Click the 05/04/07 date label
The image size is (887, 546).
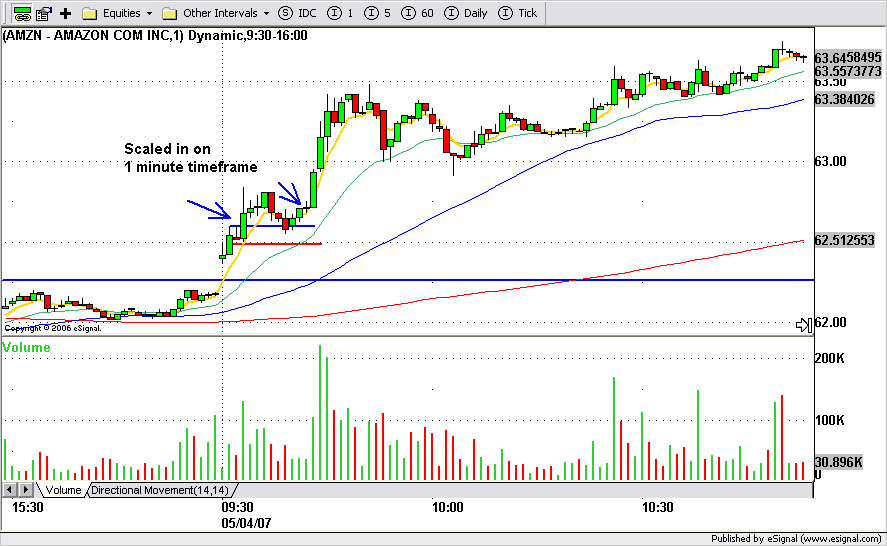(x=246, y=523)
